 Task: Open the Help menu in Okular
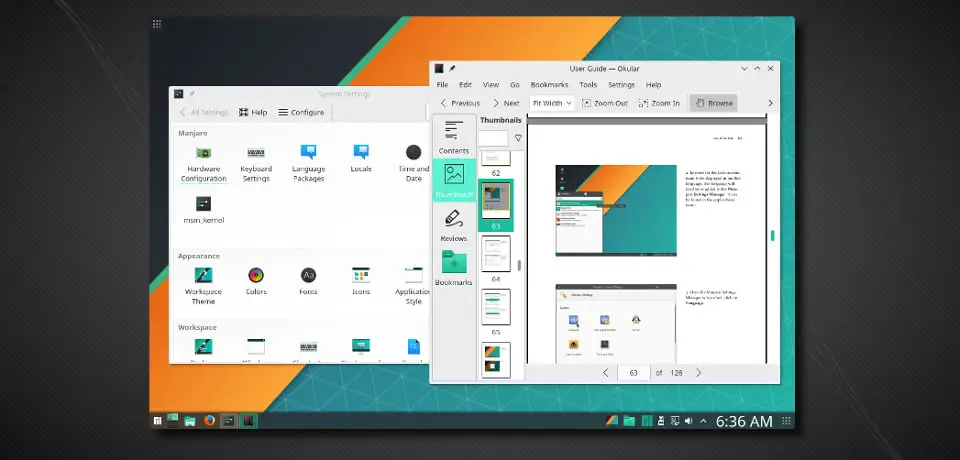(653, 85)
